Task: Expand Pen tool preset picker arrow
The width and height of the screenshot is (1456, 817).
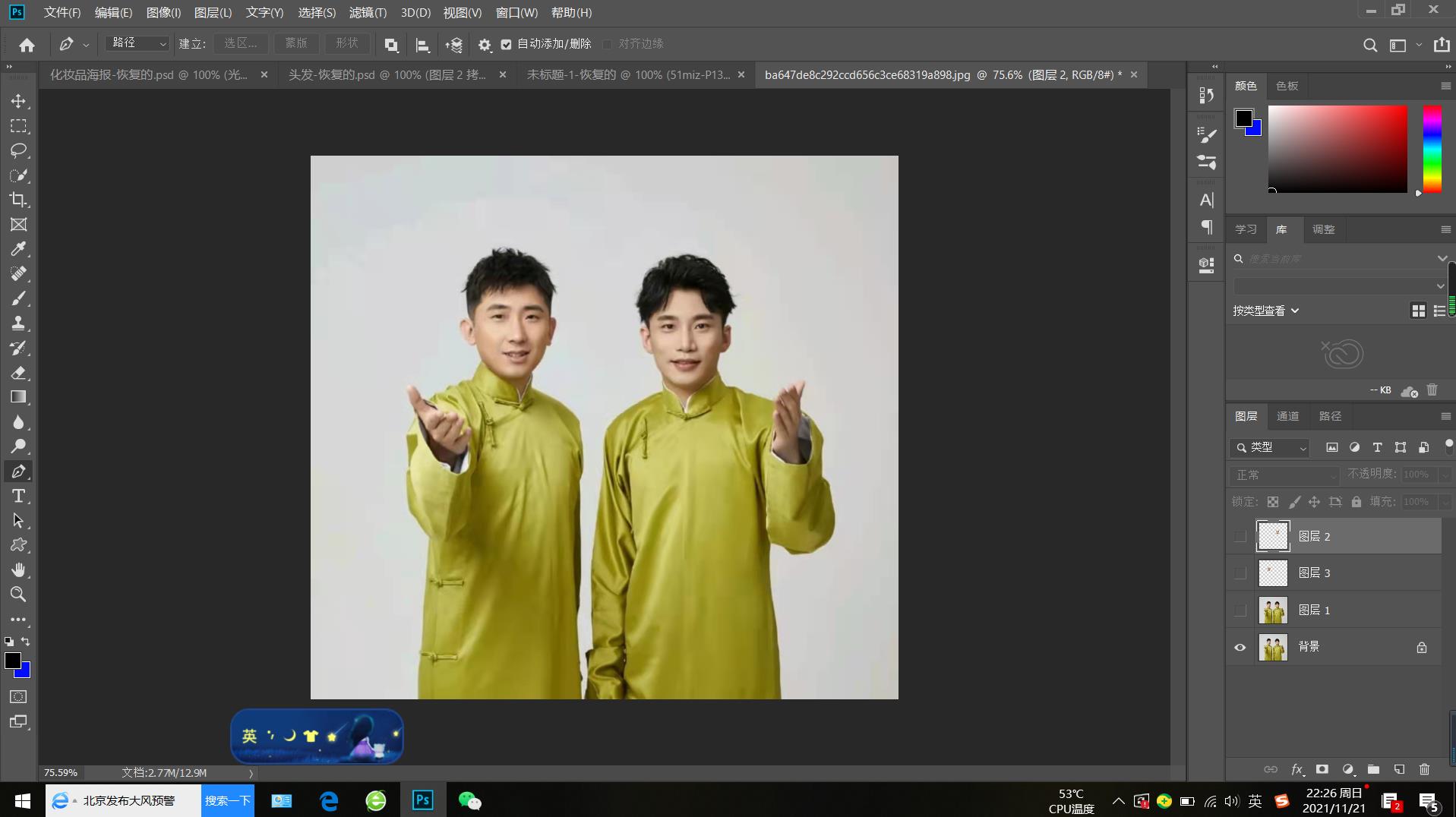Action: pos(86,45)
